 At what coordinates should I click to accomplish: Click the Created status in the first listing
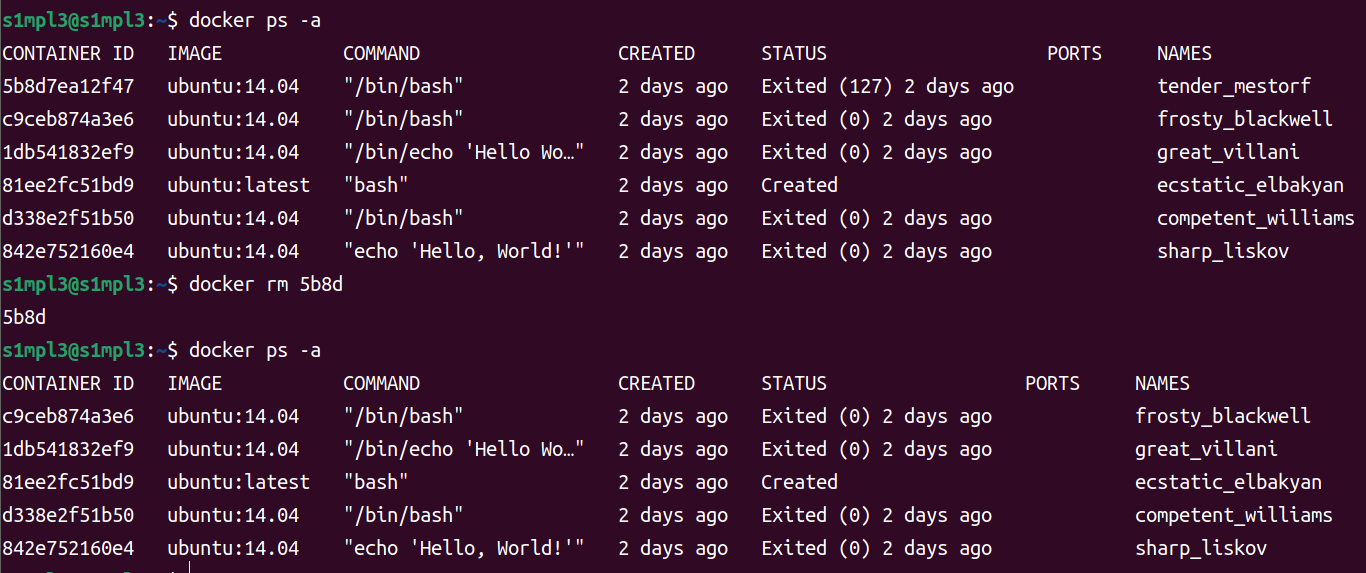click(799, 185)
